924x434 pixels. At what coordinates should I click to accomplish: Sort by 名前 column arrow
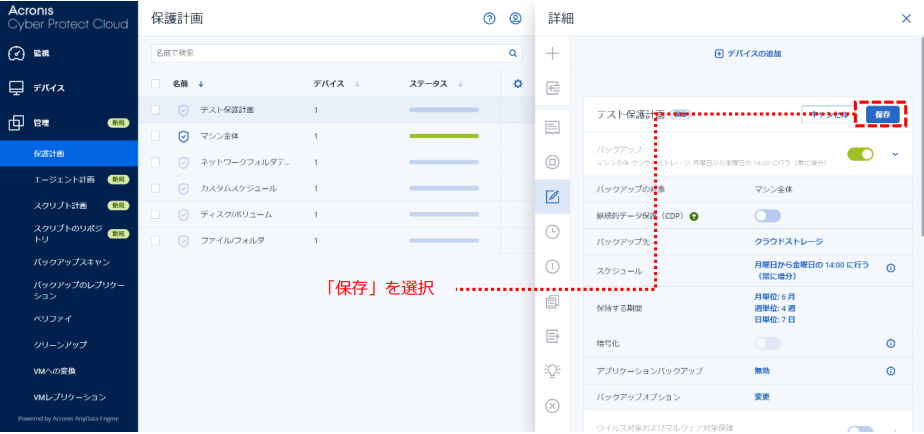click(x=200, y=84)
